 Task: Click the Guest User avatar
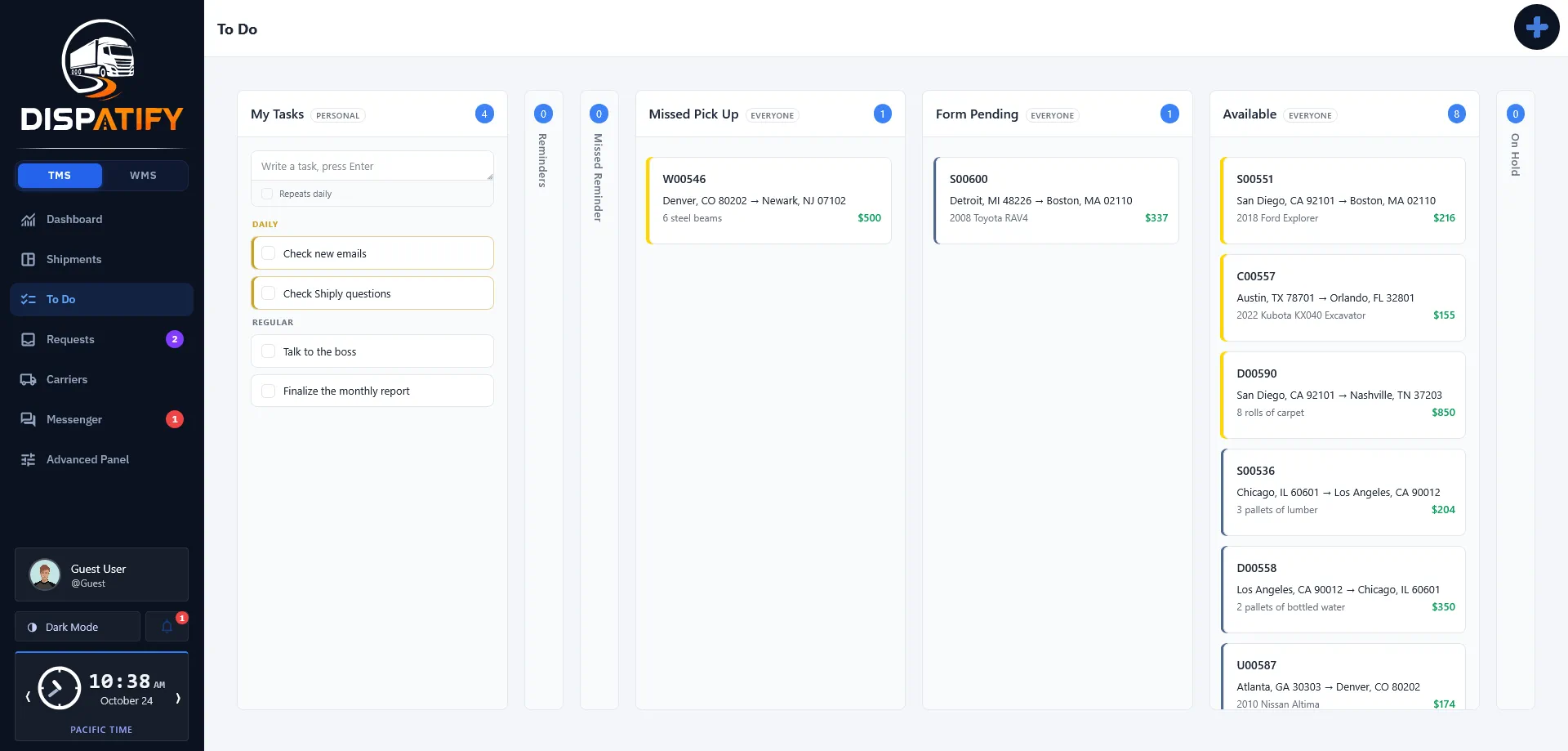pos(45,574)
